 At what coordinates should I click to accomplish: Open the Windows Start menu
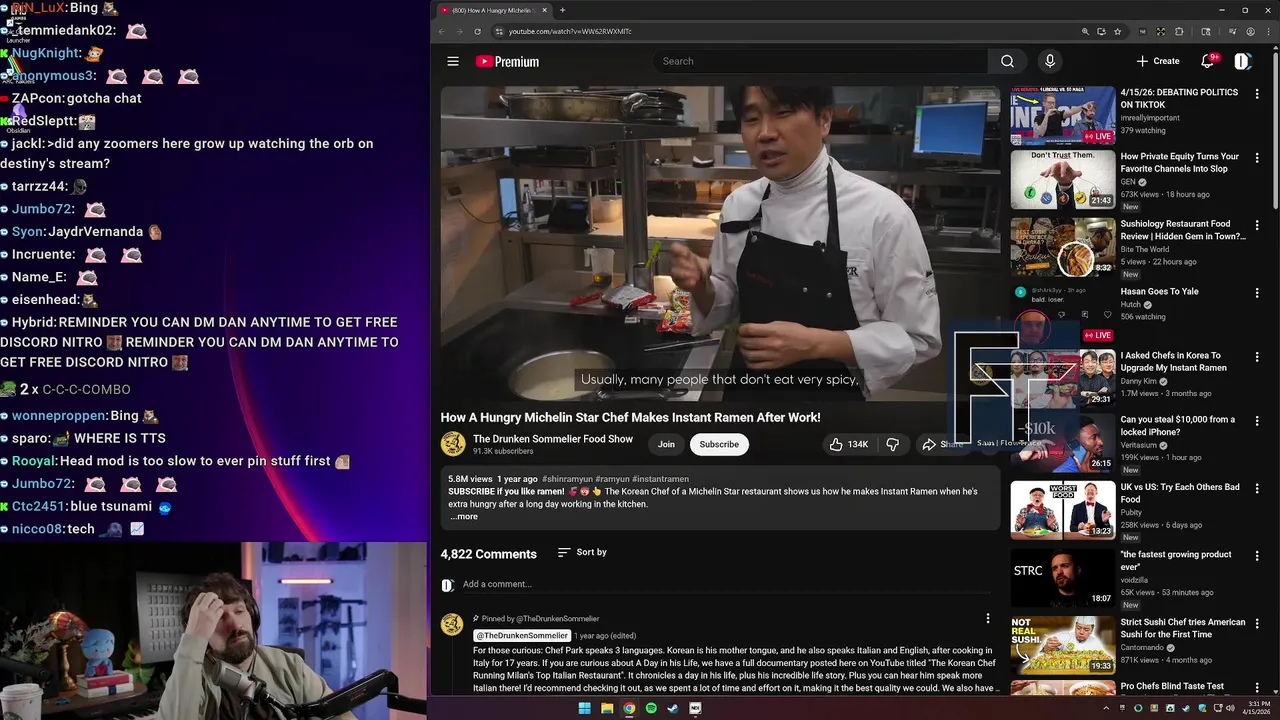[x=584, y=708]
